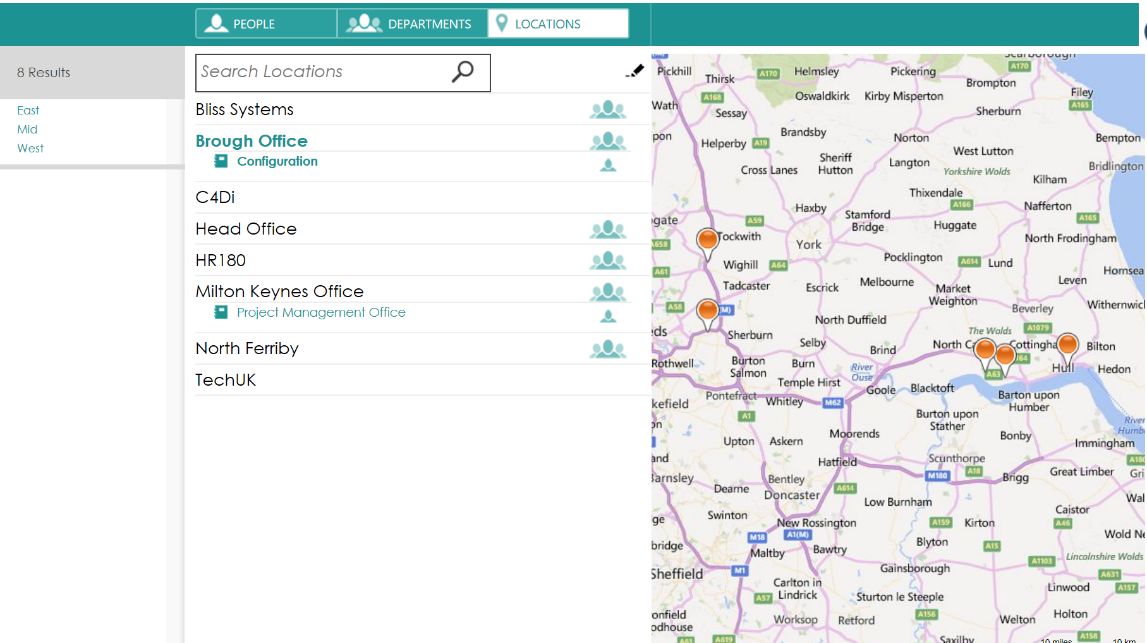Open the Project Management Office link
The width and height of the screenshot is (1147, 643).
[321, 313]
